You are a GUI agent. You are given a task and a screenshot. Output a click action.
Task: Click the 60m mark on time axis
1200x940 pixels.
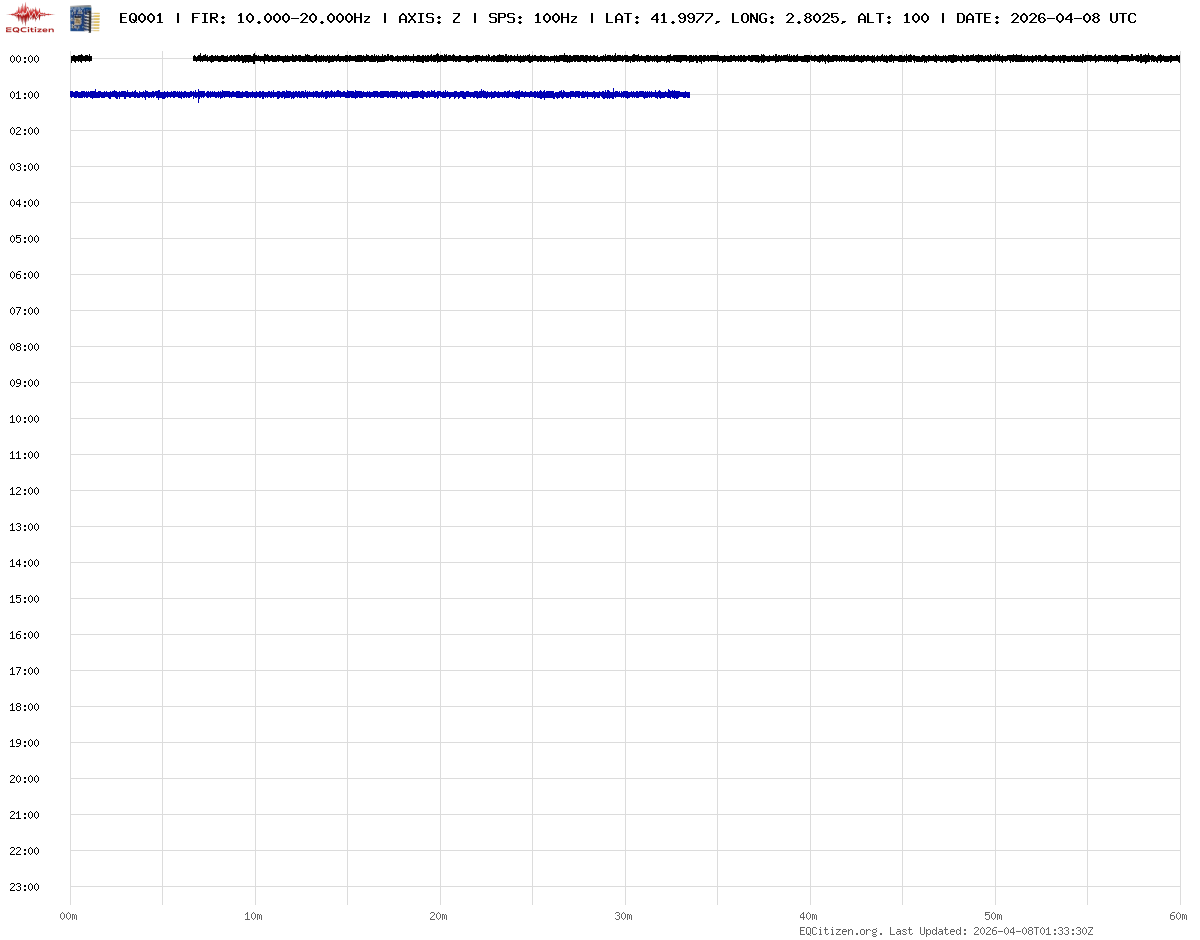click(1178, 916)
